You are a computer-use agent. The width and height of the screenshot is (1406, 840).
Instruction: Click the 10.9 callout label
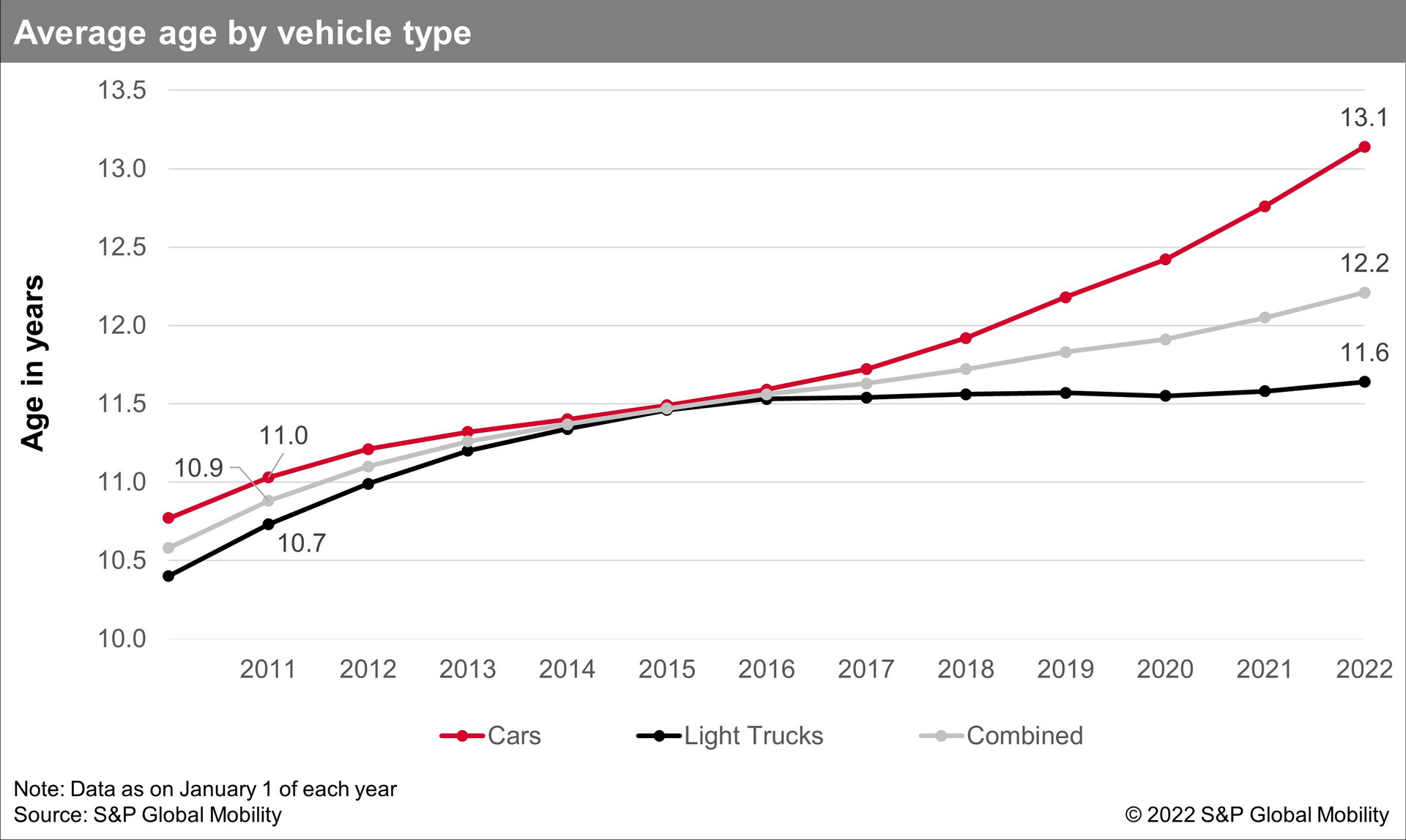coord(198,468)
